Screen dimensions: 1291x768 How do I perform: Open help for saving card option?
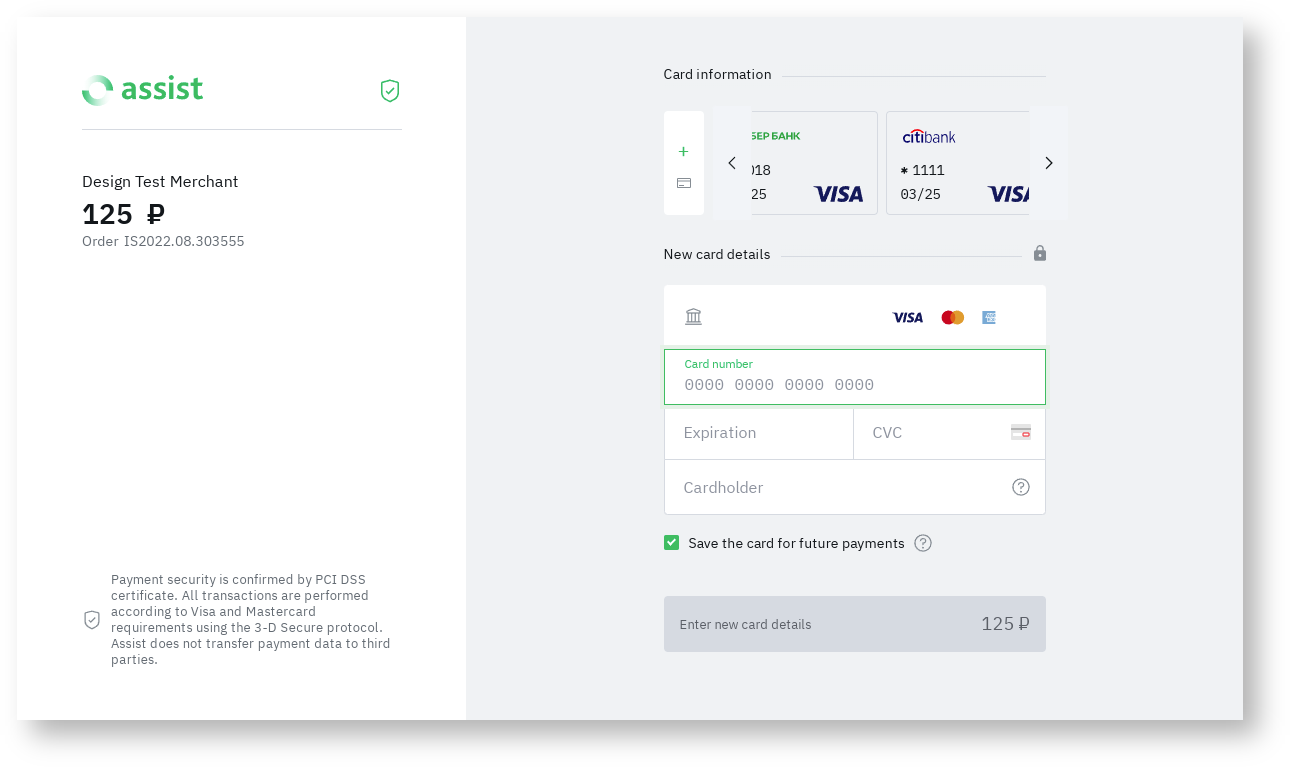click(923, 543)
